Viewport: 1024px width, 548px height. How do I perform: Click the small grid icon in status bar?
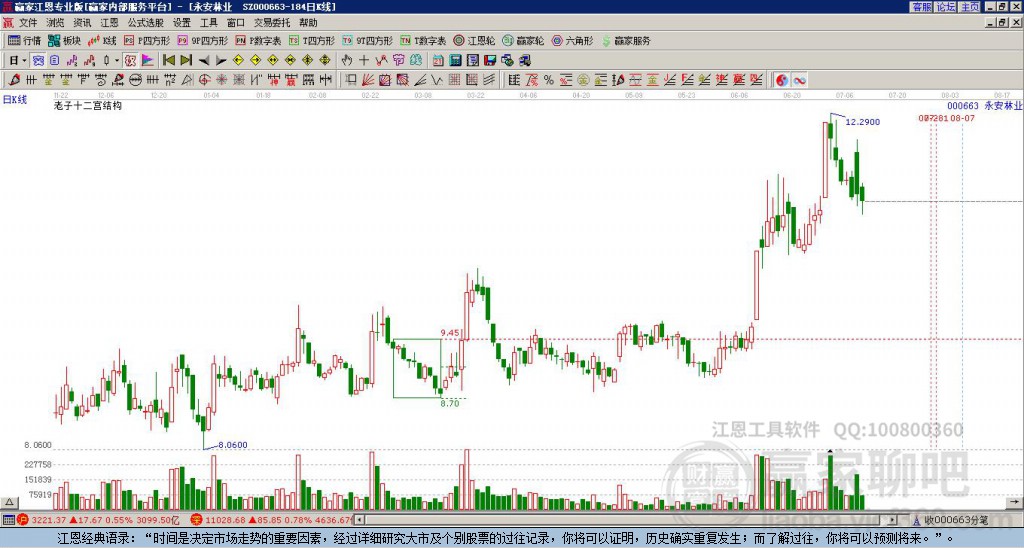[8, 520]
